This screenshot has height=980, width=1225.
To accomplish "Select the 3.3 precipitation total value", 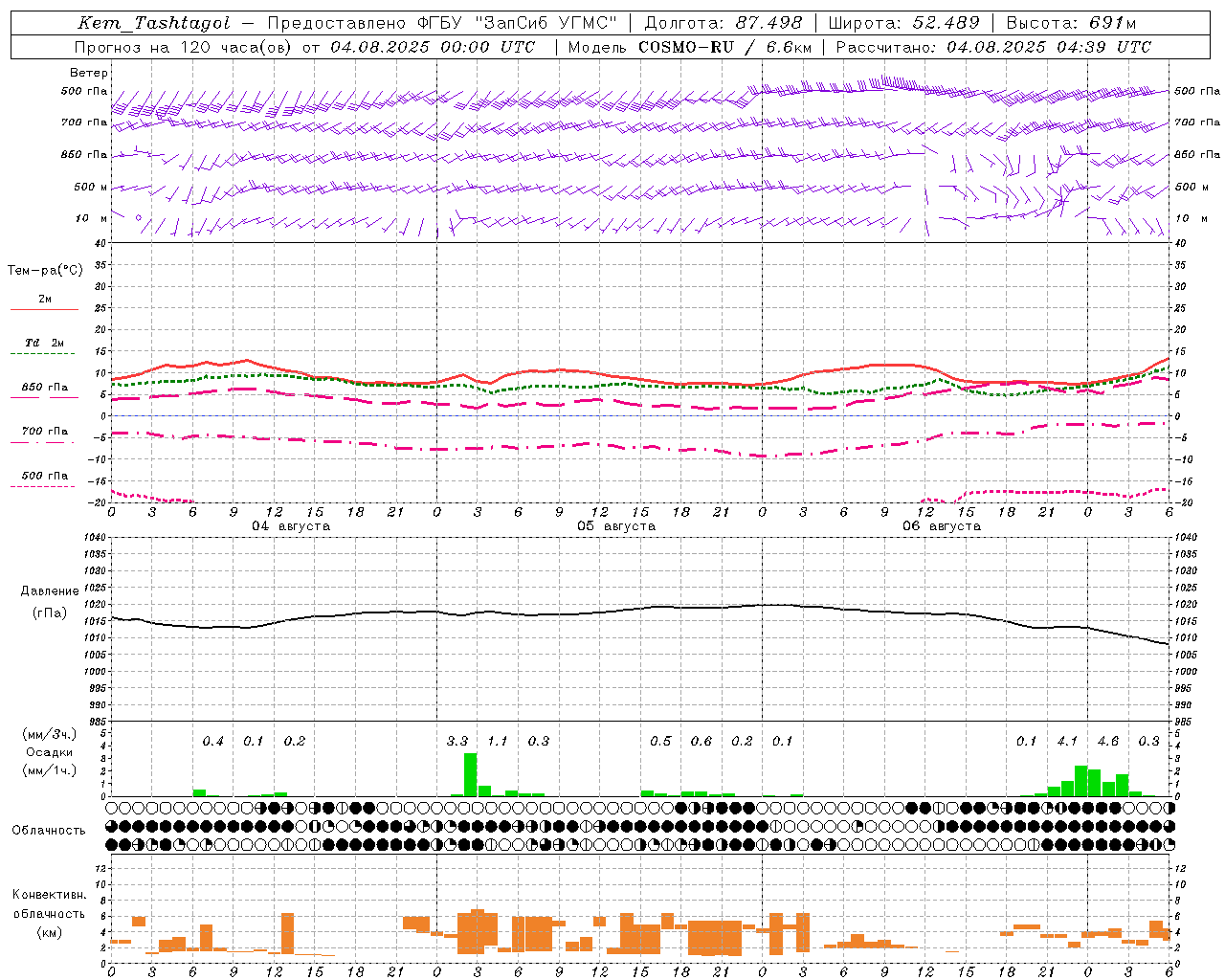I will [457, 742].
